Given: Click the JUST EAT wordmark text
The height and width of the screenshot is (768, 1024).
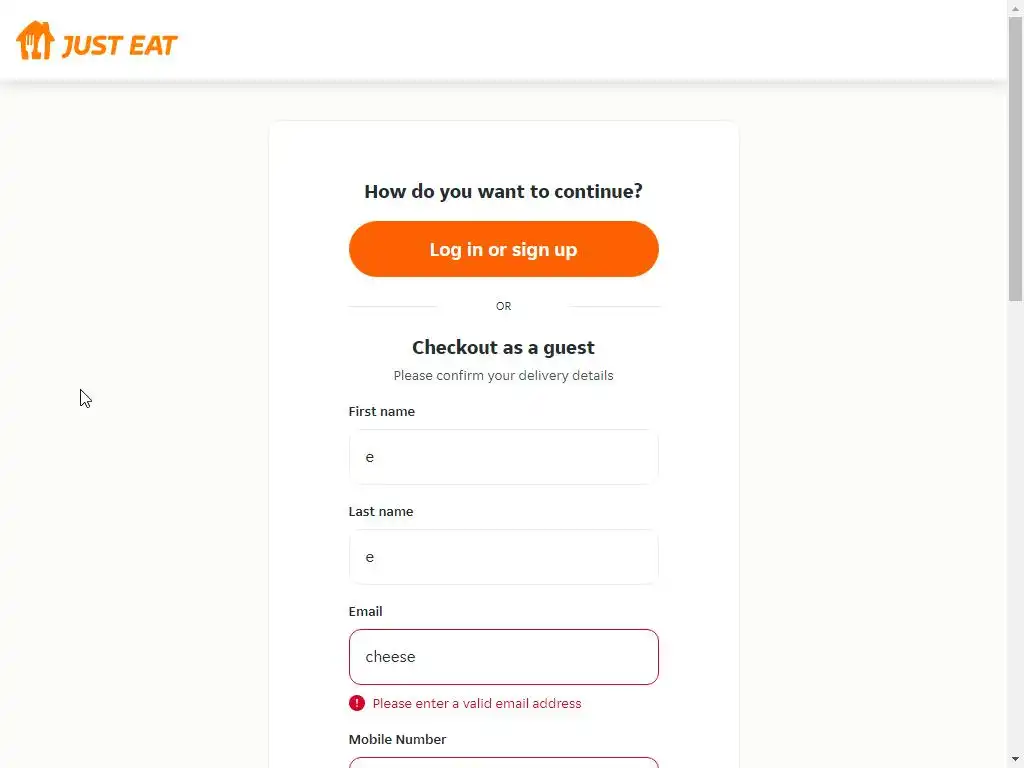Looking at the screenshot, I should [x=119, y=46].
